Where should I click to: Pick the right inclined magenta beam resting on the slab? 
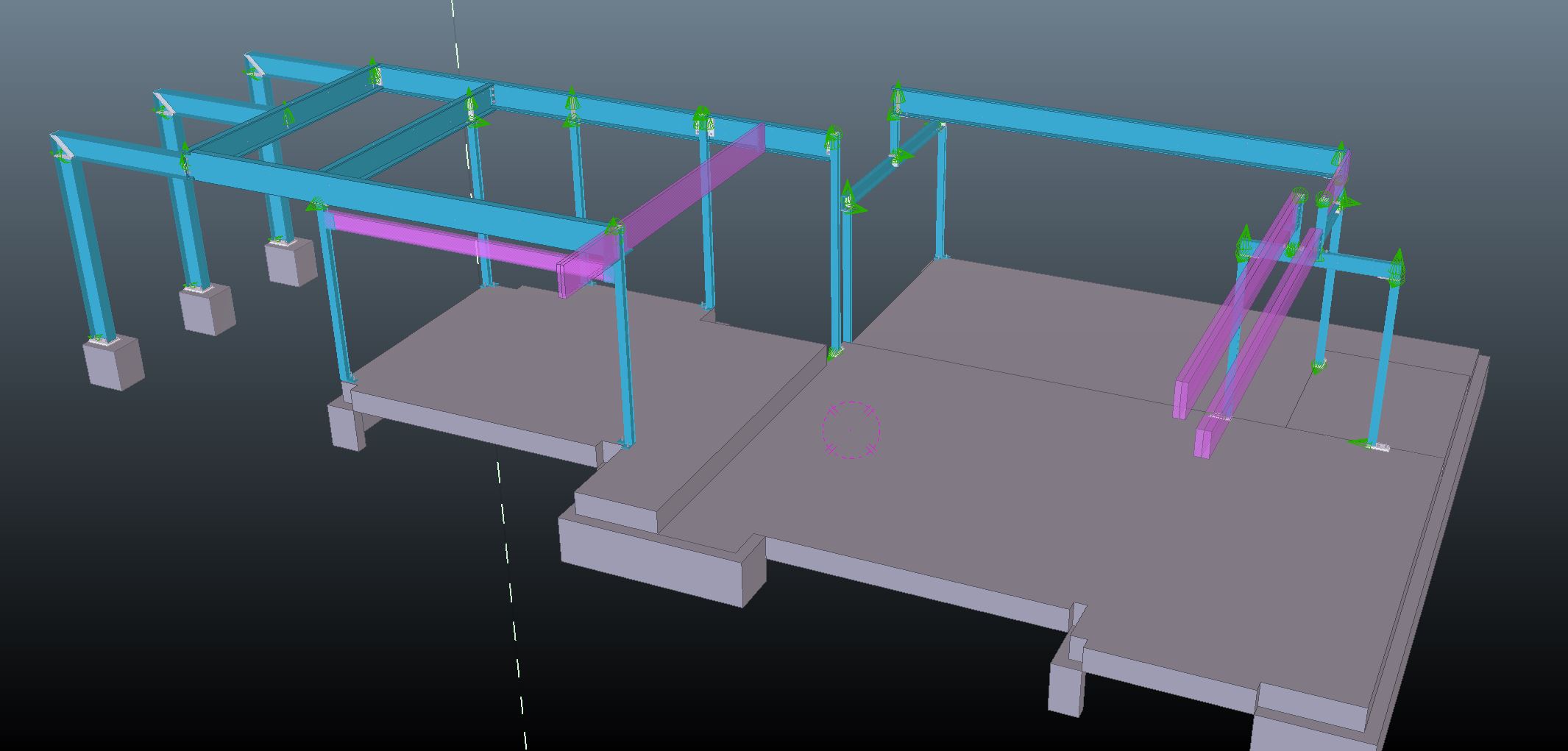(x=1260, y=342)
